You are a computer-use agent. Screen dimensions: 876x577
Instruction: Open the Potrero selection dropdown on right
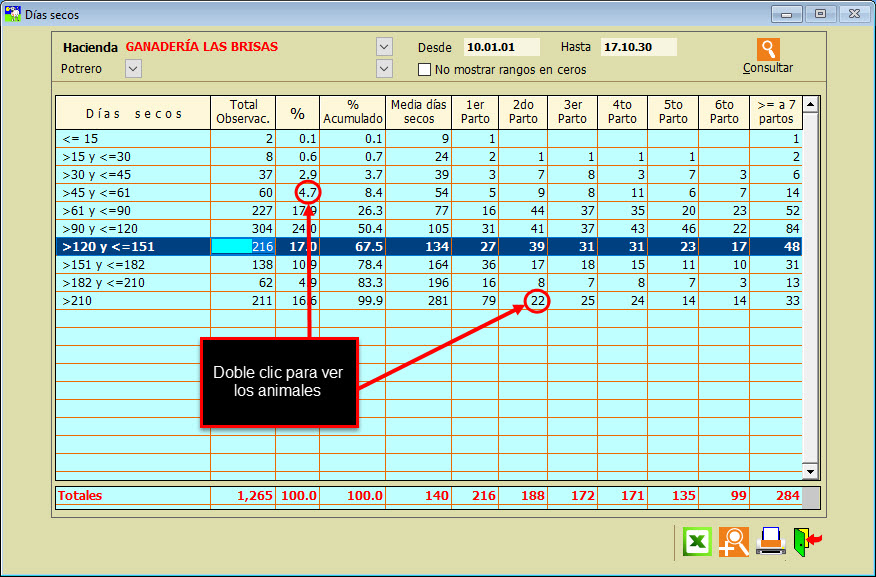pos(384,68)
